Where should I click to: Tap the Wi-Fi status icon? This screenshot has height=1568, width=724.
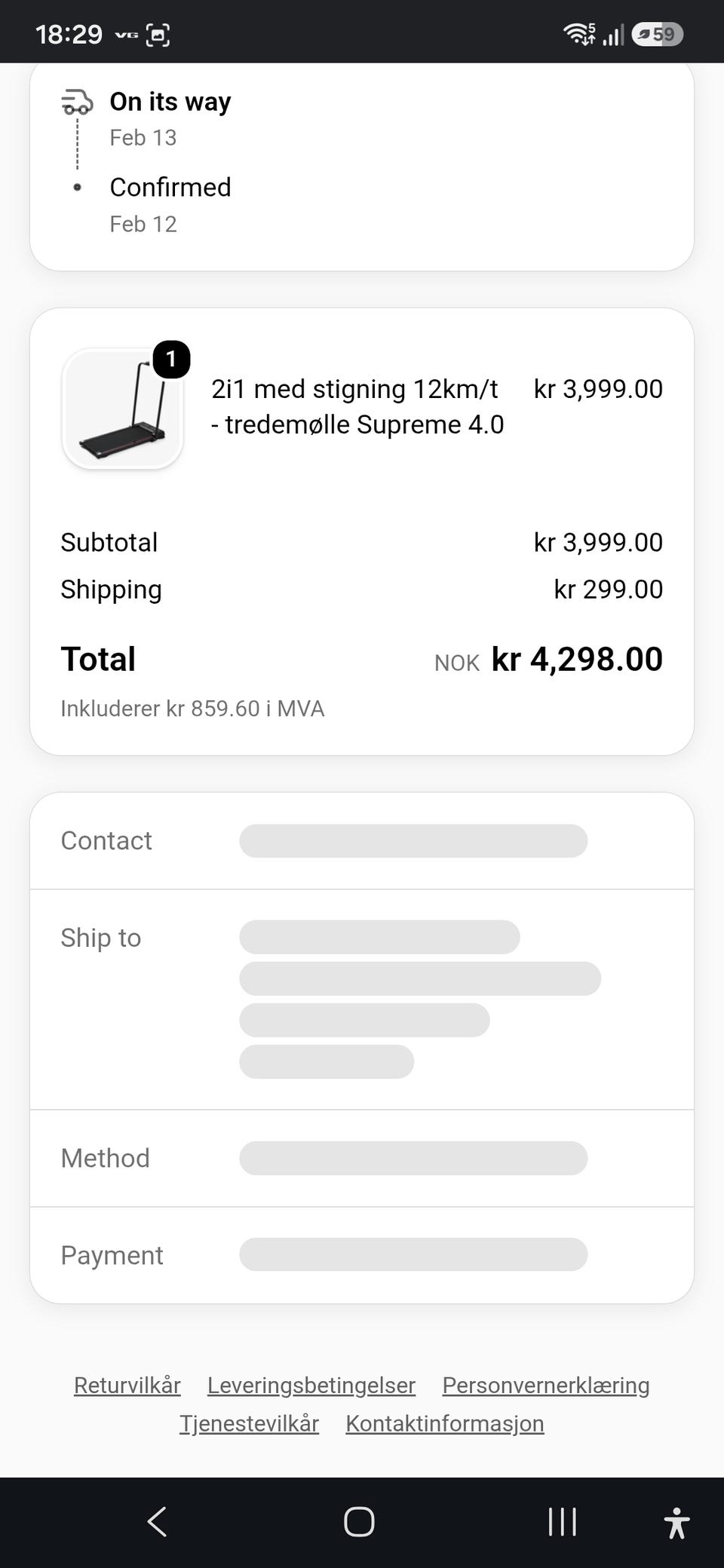tap(579, 34)
